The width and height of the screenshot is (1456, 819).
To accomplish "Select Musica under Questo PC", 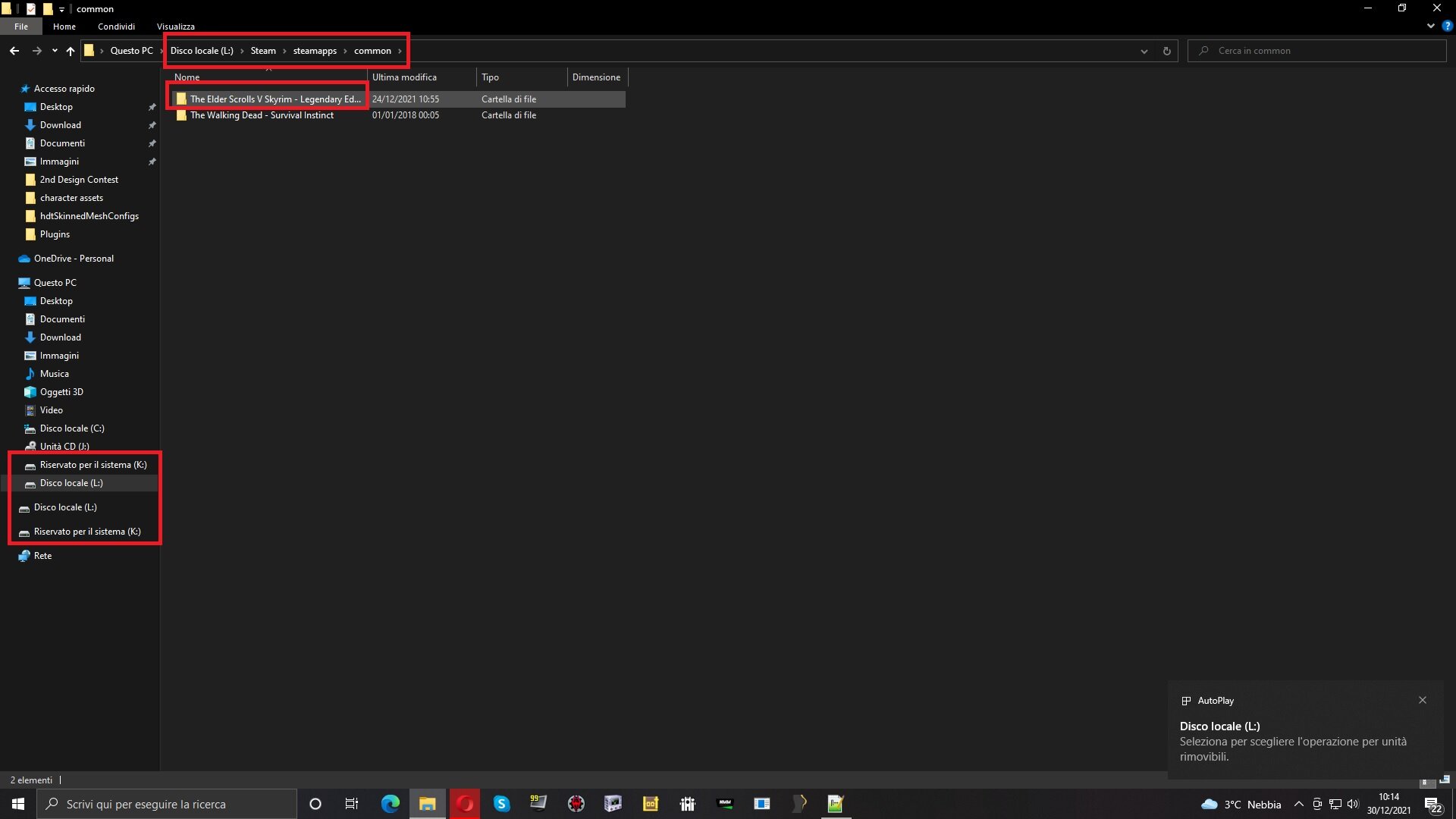I will pos(54,374).
